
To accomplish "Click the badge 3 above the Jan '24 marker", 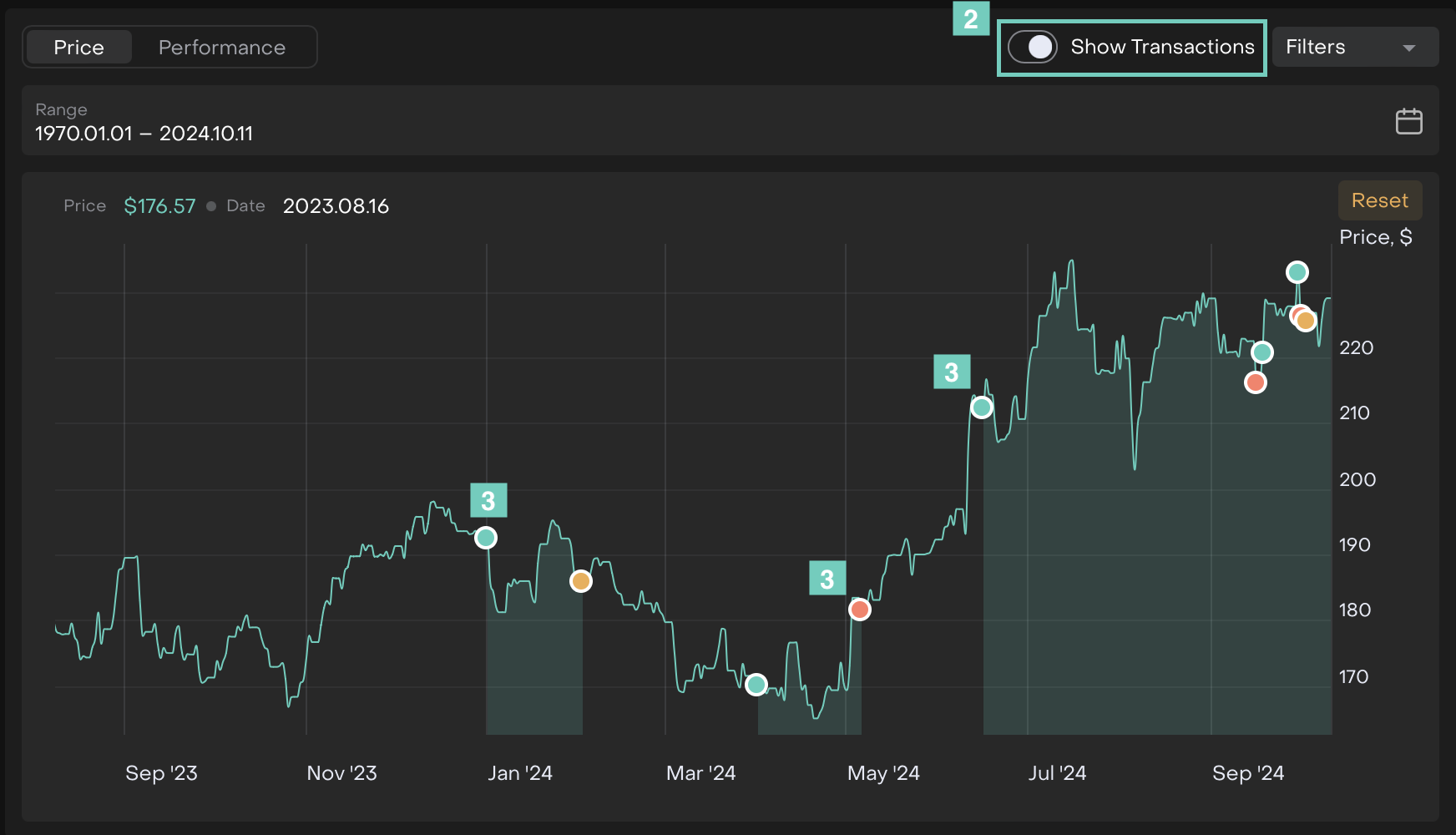I will click(488, 501).
